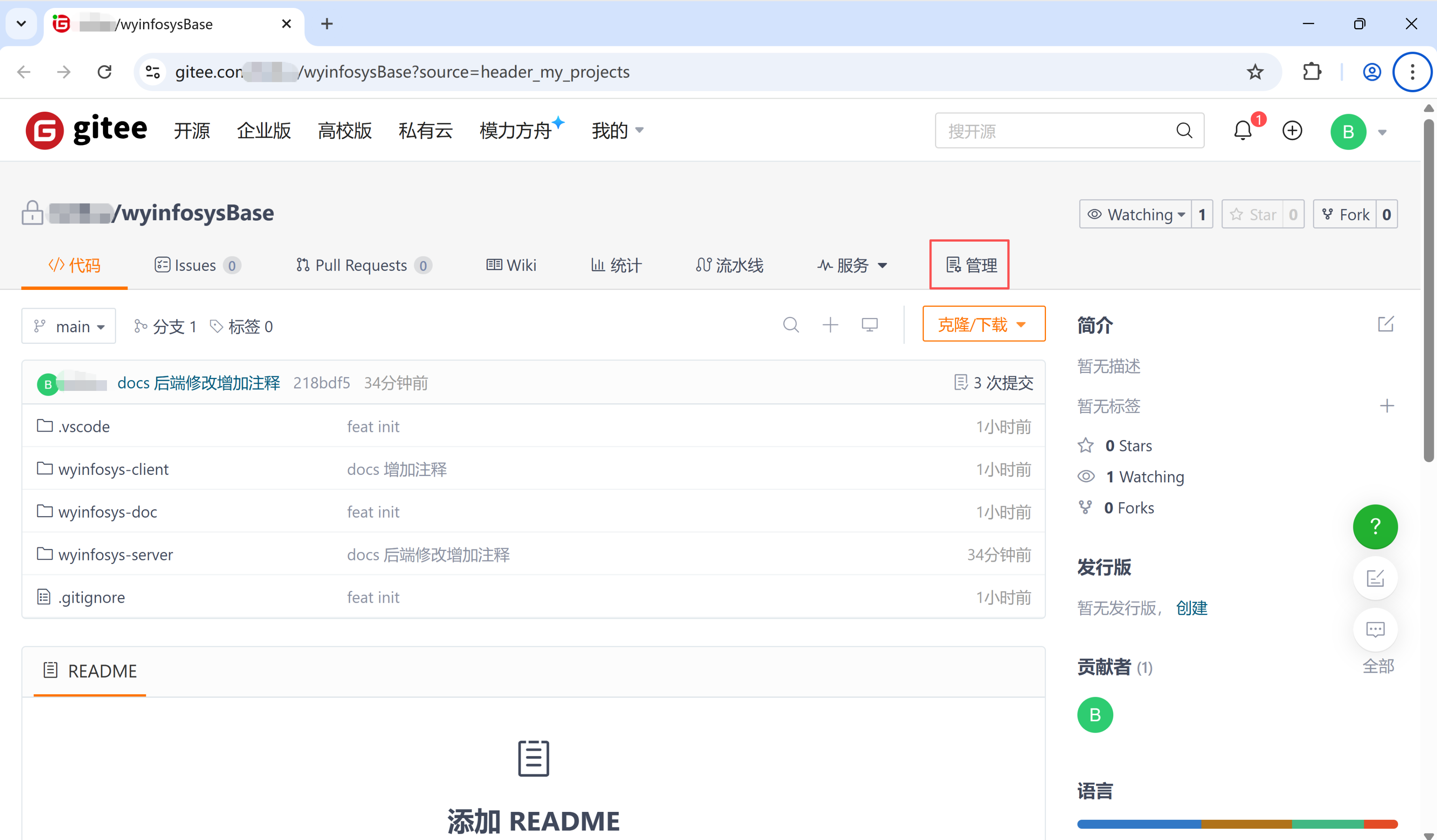Open the Issues tab
1437x840 pixels.
(195, 265)
